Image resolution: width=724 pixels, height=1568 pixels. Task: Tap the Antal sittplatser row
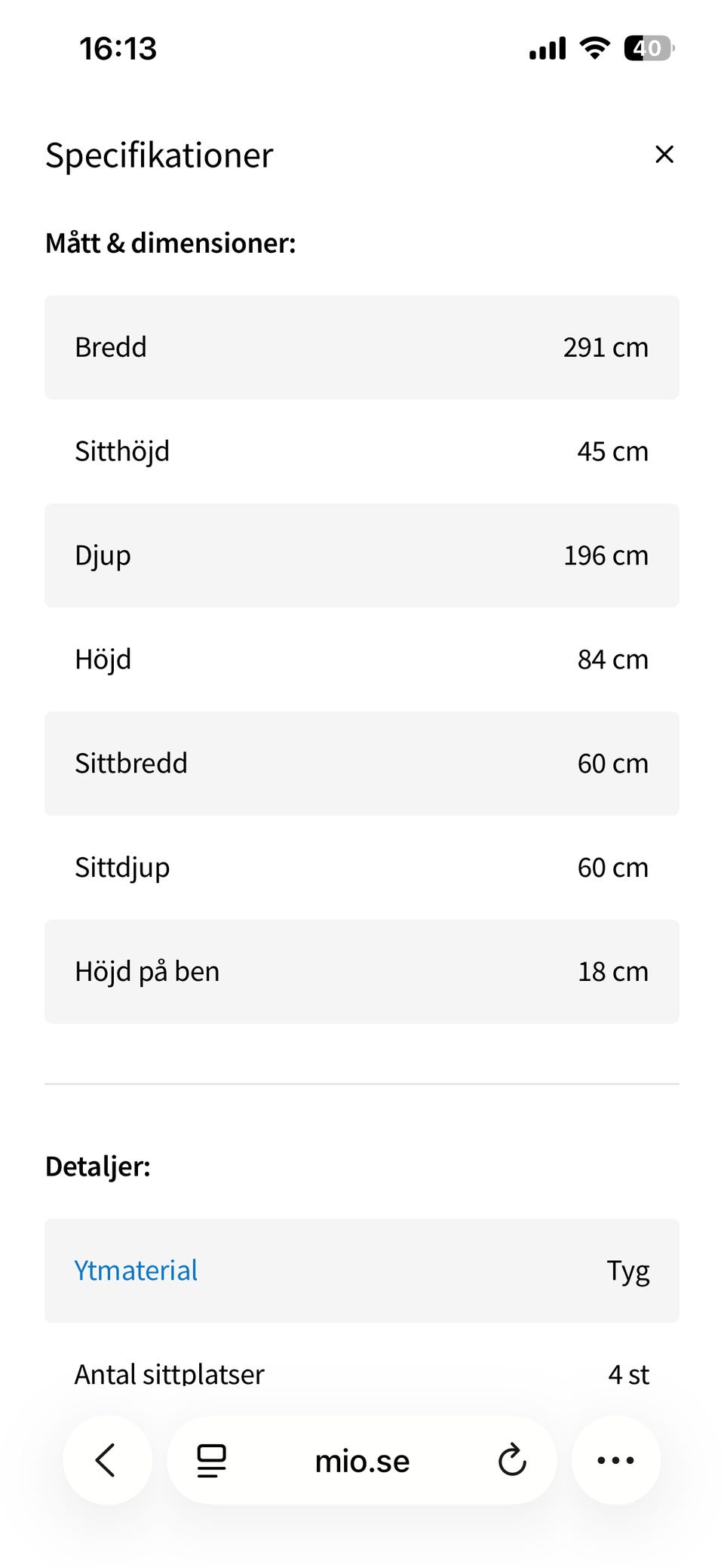click(362, 1375)
